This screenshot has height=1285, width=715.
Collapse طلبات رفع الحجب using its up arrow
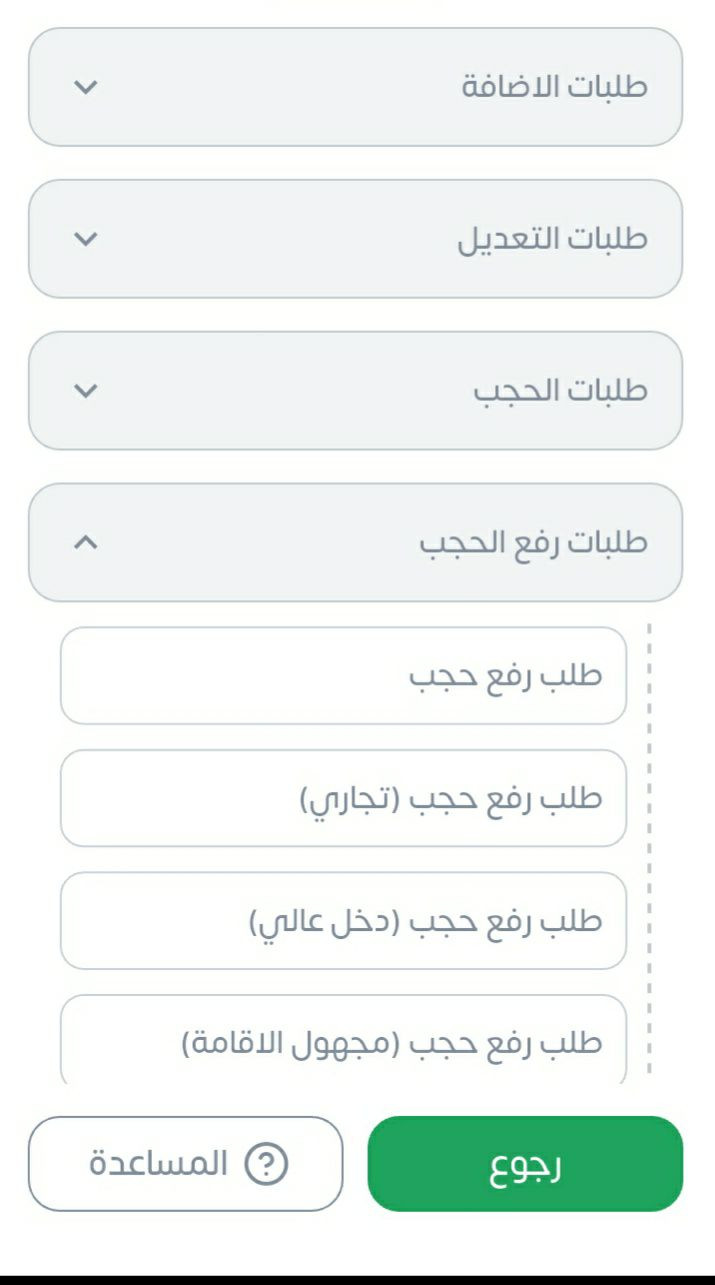pyautogui.click(x=87, y=543)
